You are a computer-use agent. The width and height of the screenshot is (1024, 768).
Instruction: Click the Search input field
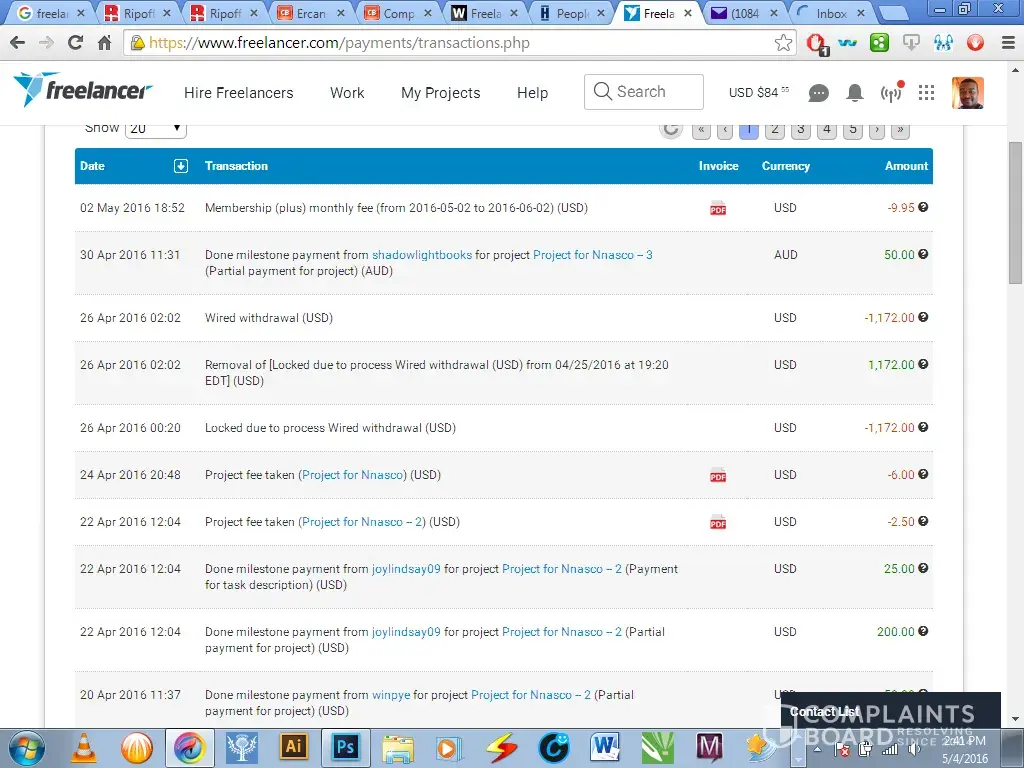tap(643, 92)
